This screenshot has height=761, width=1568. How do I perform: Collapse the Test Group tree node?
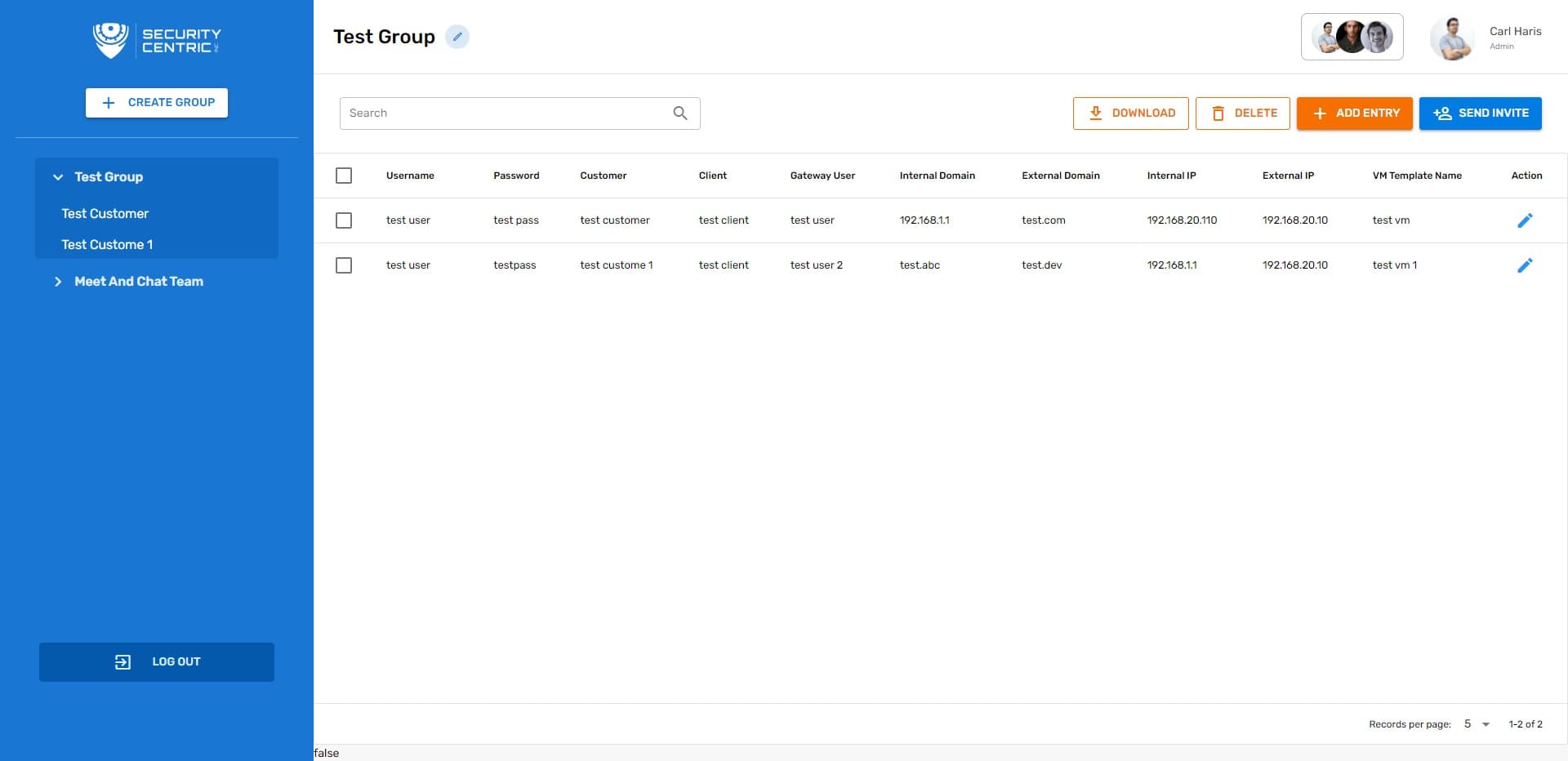(58, 177)
